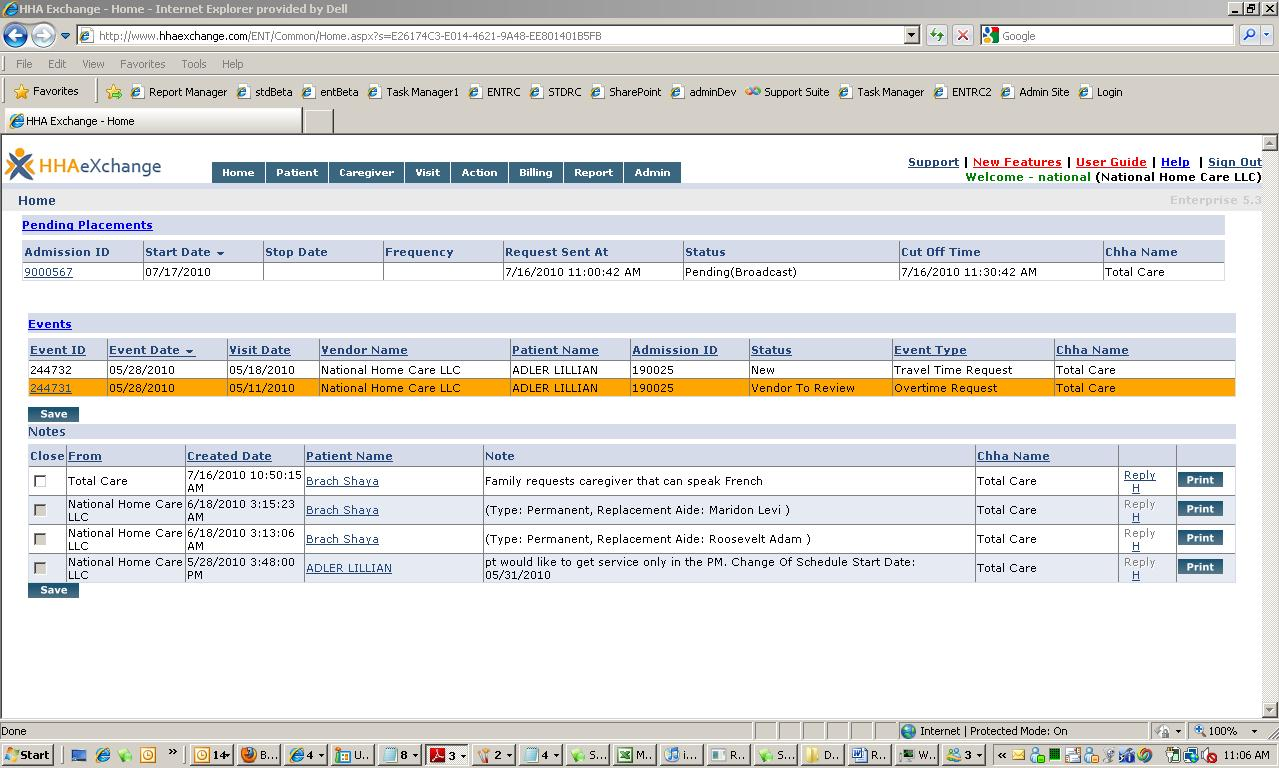
Task: Open the Visit menu tab
Action: click(428, 173)
